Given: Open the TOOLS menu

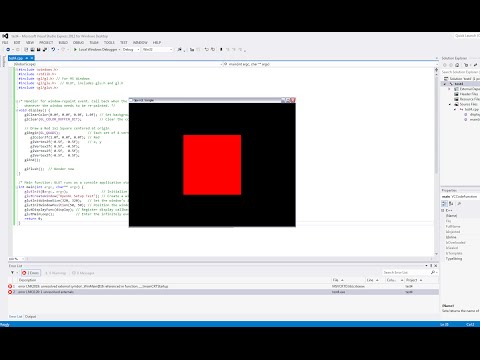Looking at the screenshot, I should tap(109, 43).
